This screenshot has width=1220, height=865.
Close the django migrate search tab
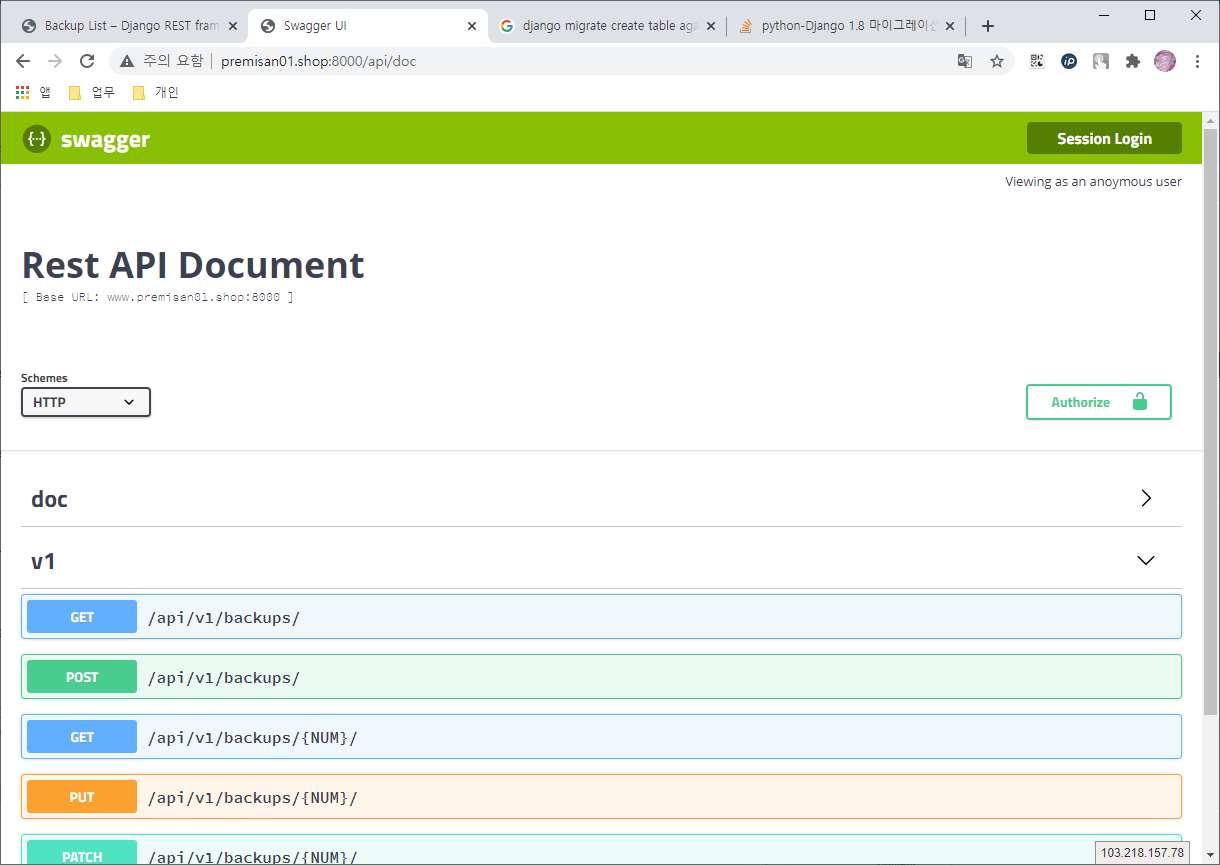711,26
